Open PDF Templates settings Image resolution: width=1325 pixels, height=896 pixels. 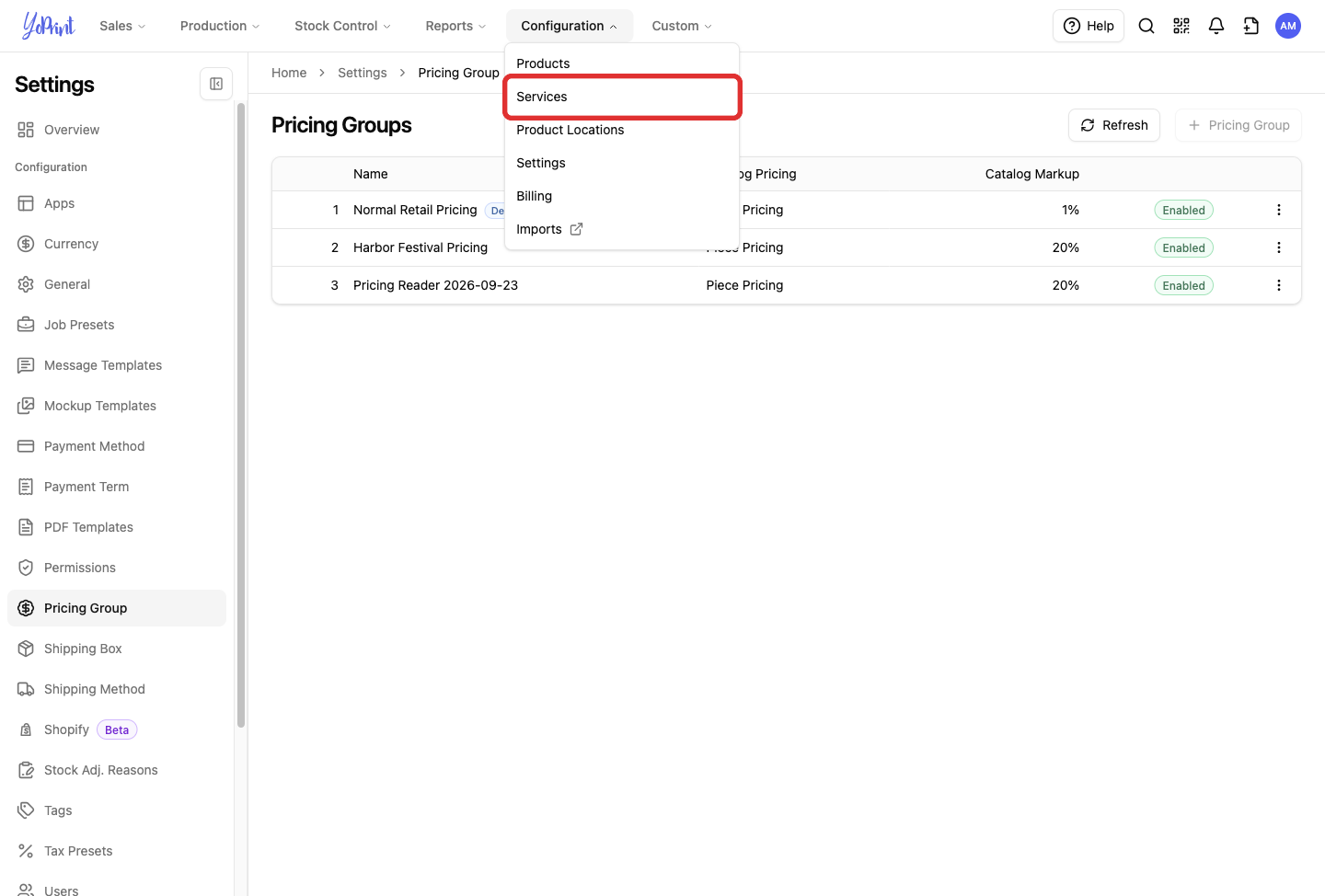[x=117, y=527]
